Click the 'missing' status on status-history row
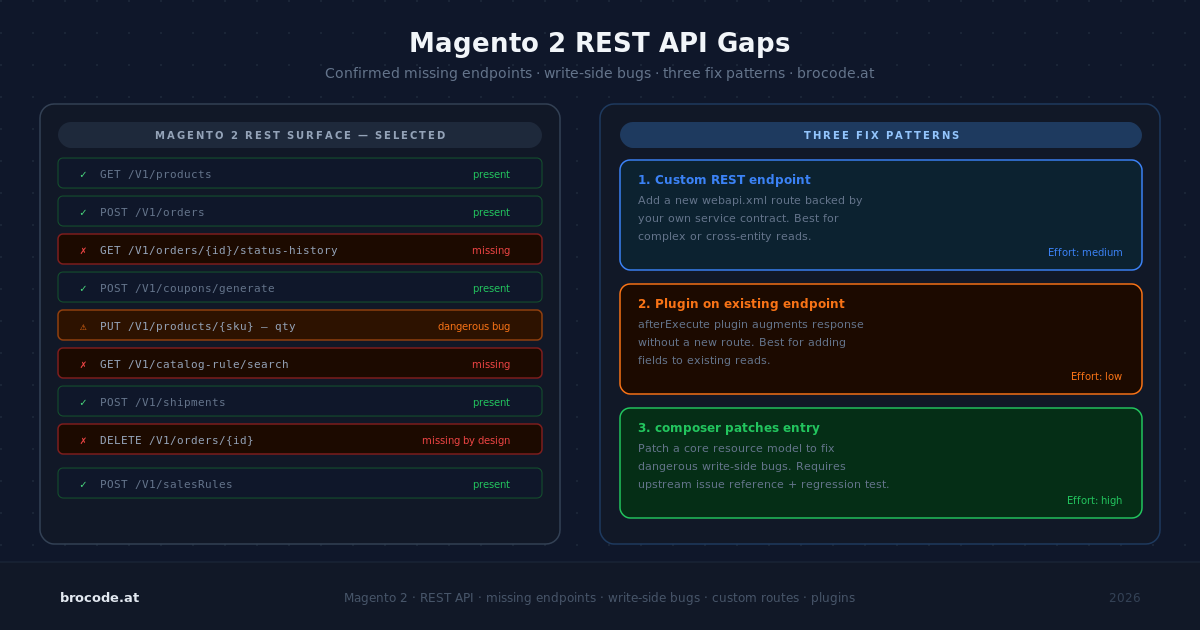 click(491, 250)
